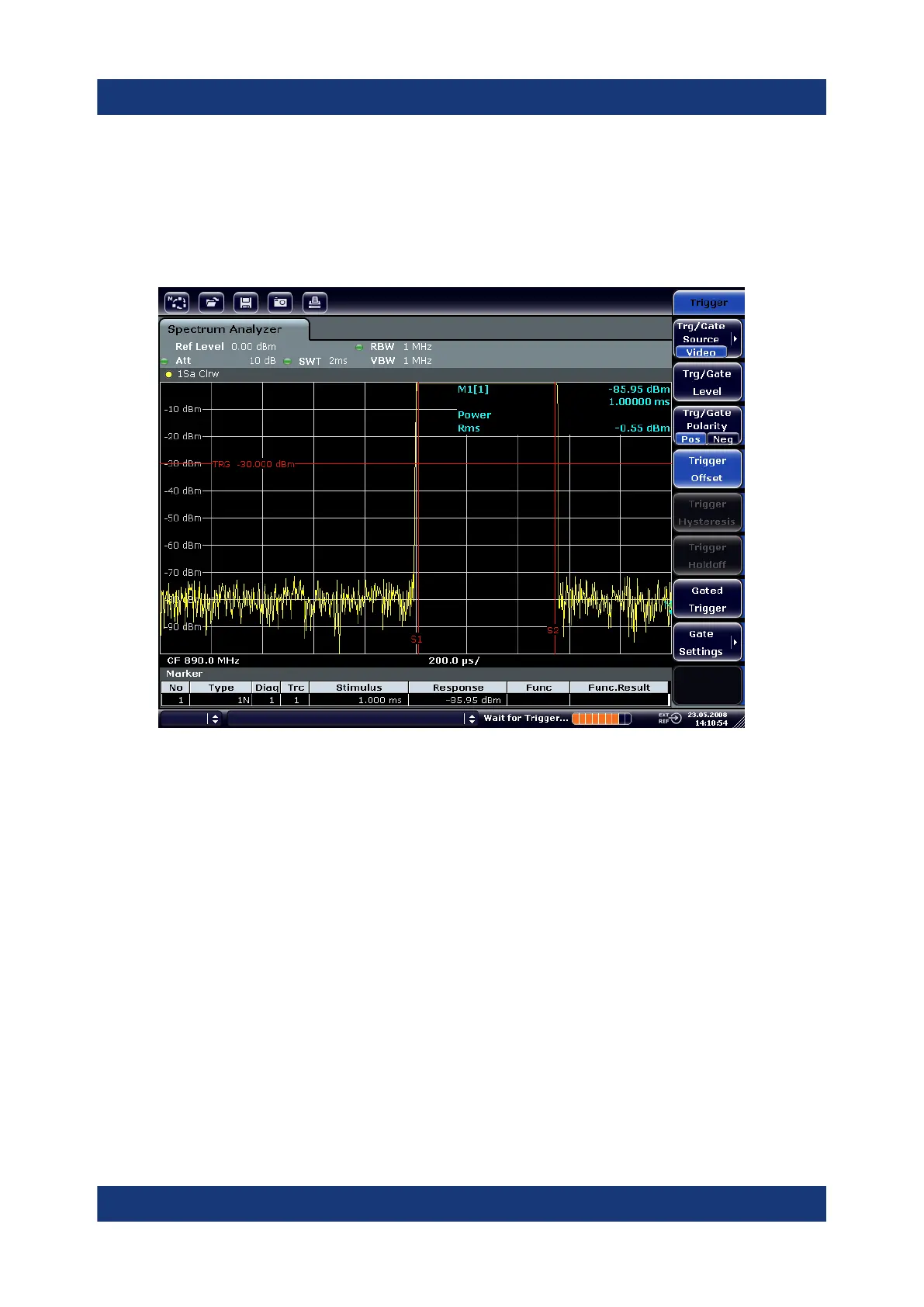Click the -0.55 dBm power result

pyautogui.click(x=642, y=428)
